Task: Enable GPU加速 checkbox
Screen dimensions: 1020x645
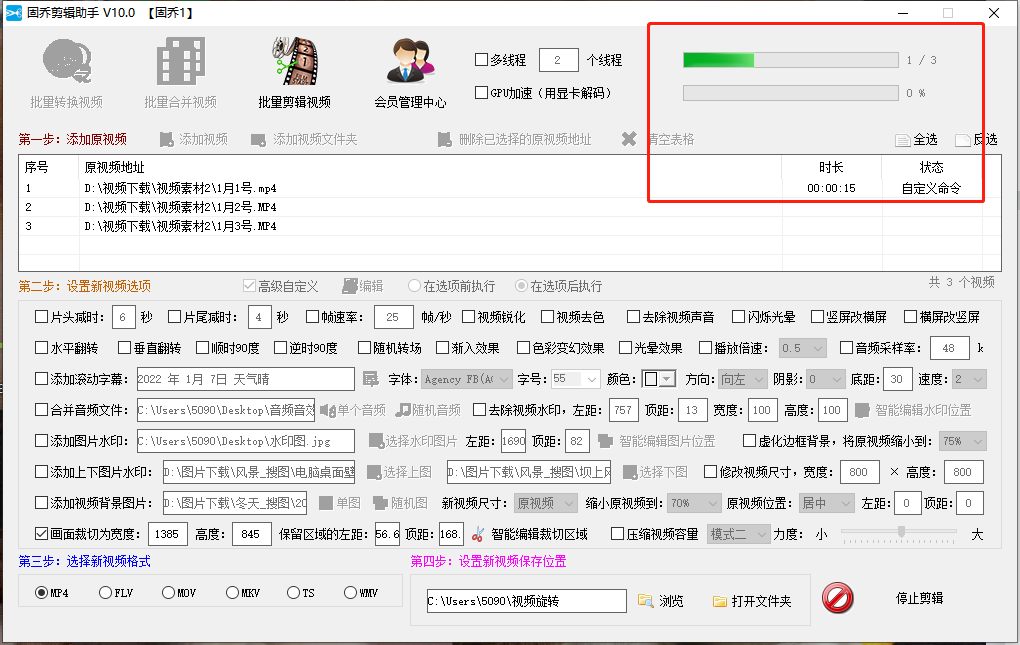Action: [x=481, y=92]
